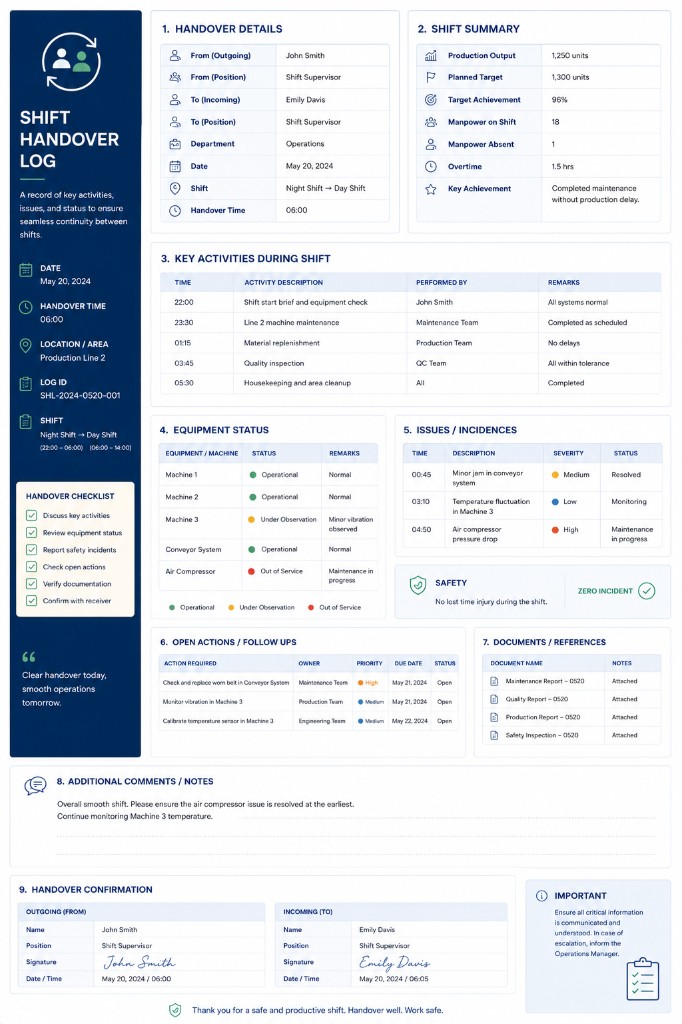Click the blue Low severity dot in Issues table

tap(555, 502)
